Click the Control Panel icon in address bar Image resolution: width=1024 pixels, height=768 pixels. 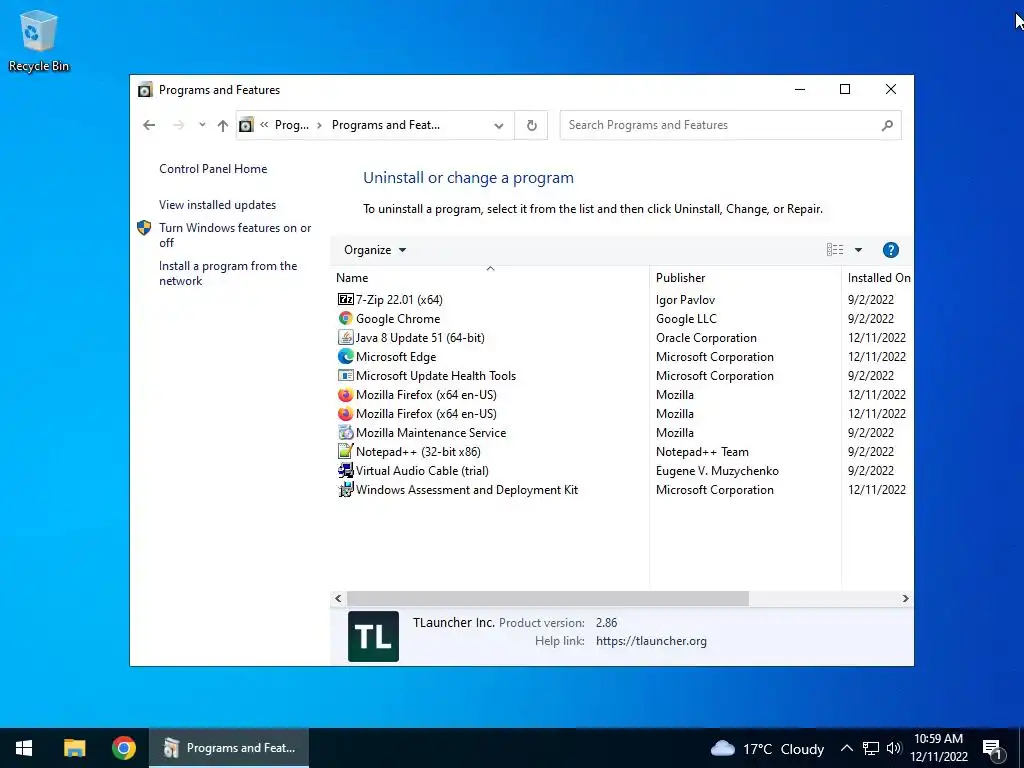(246, 125)
